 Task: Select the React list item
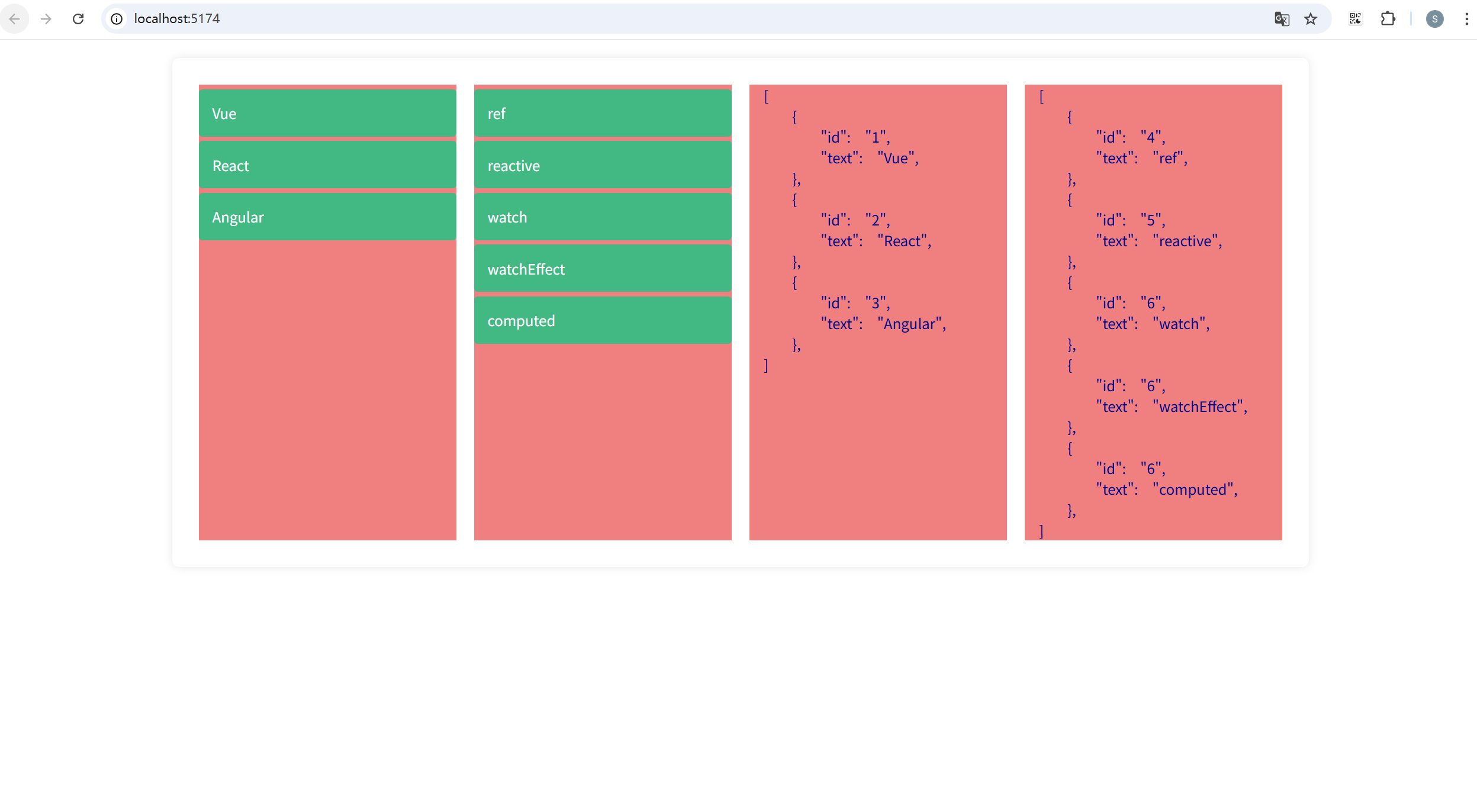click(327, 165)
